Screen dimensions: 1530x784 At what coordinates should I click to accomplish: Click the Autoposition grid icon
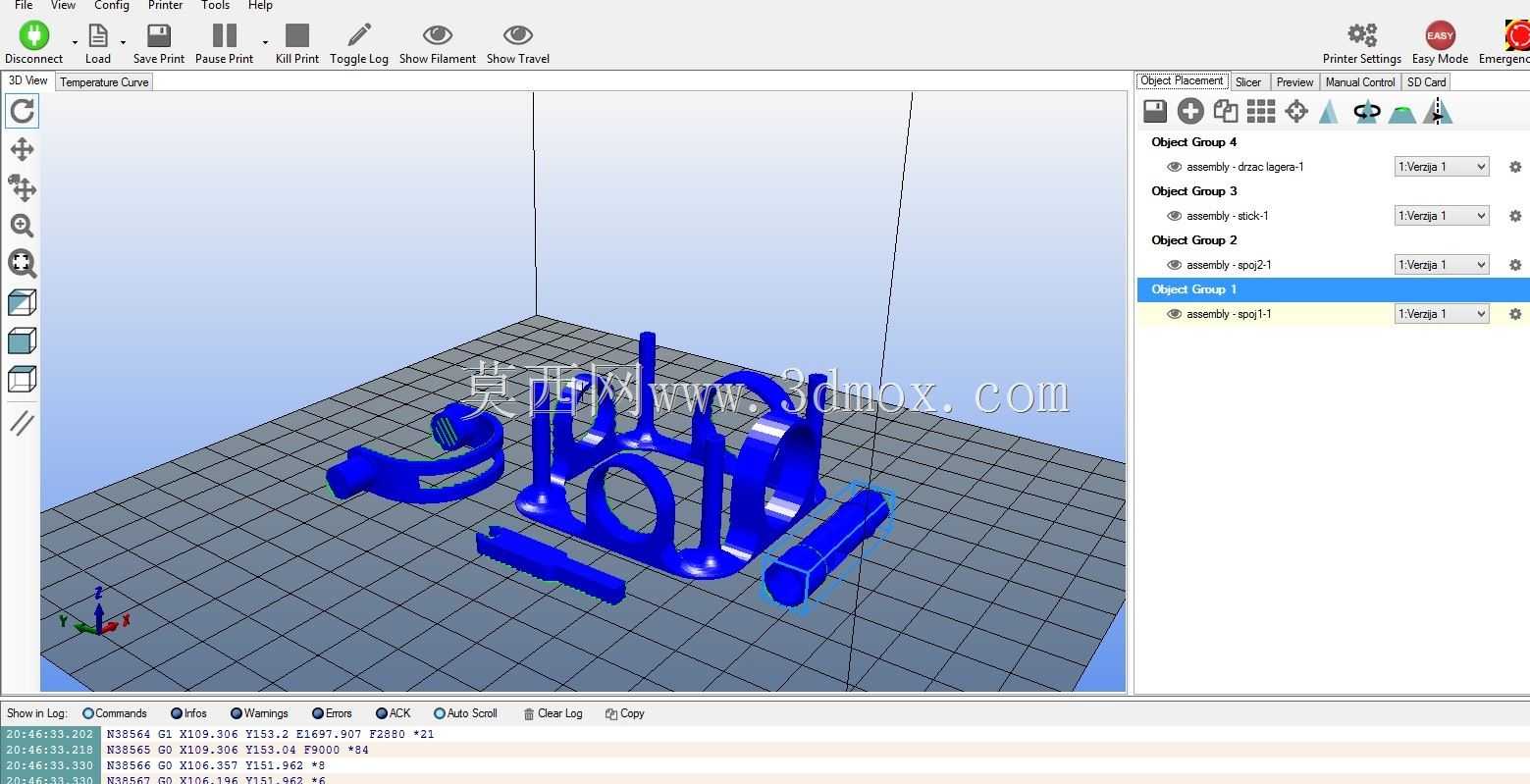1261,112
